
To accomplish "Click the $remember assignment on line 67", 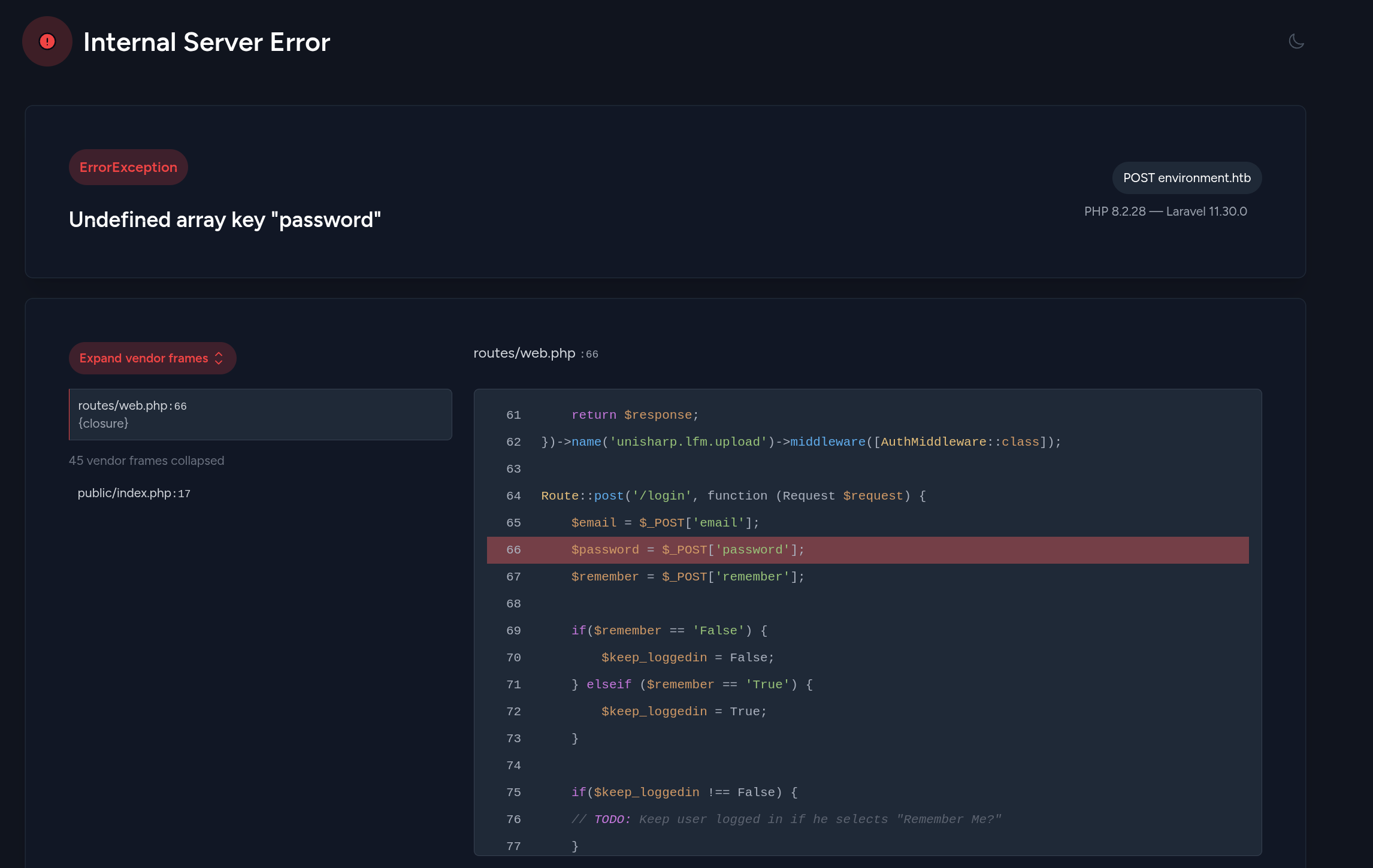I will [x=687, y=577].
